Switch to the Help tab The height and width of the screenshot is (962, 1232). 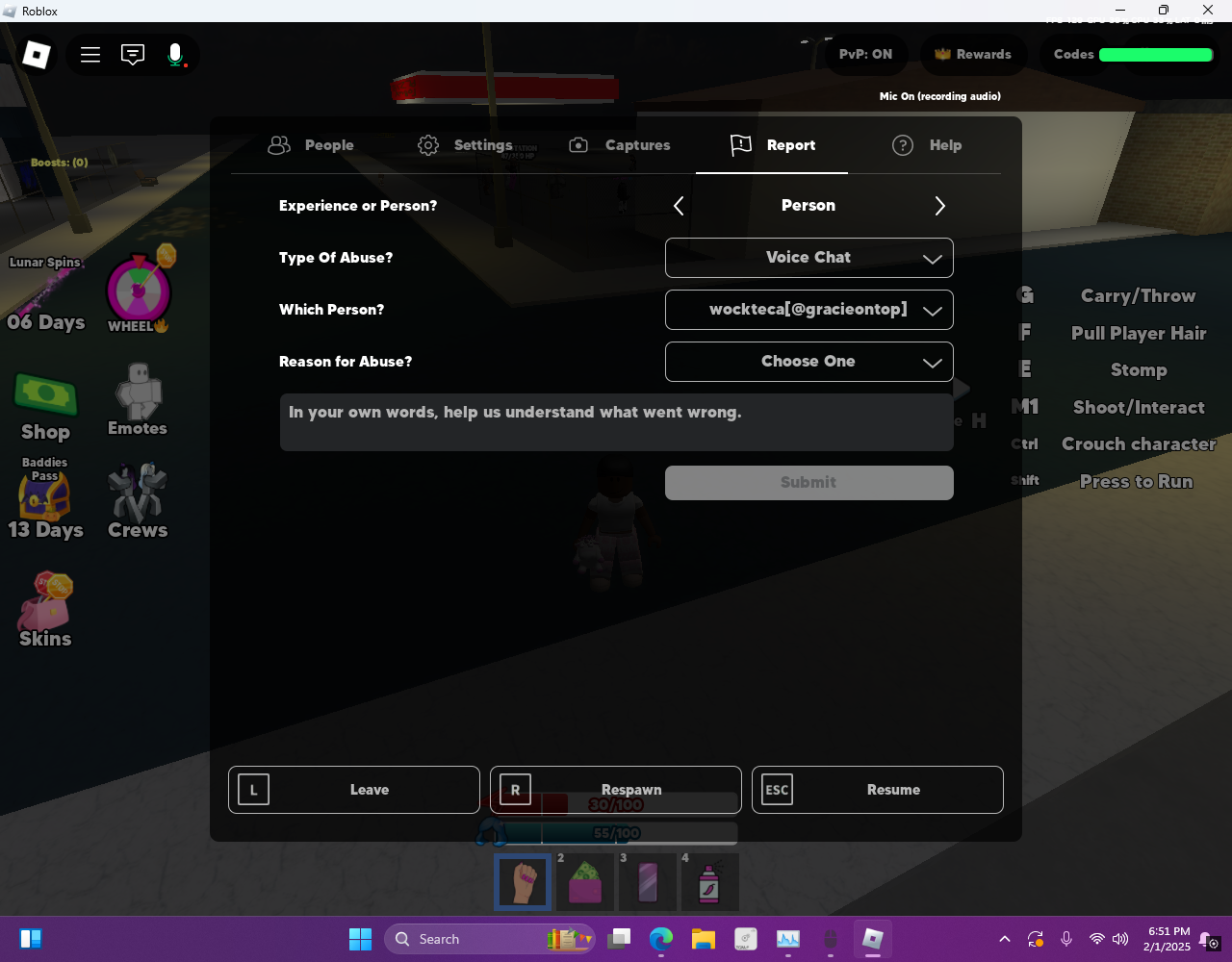coord(926,145)
